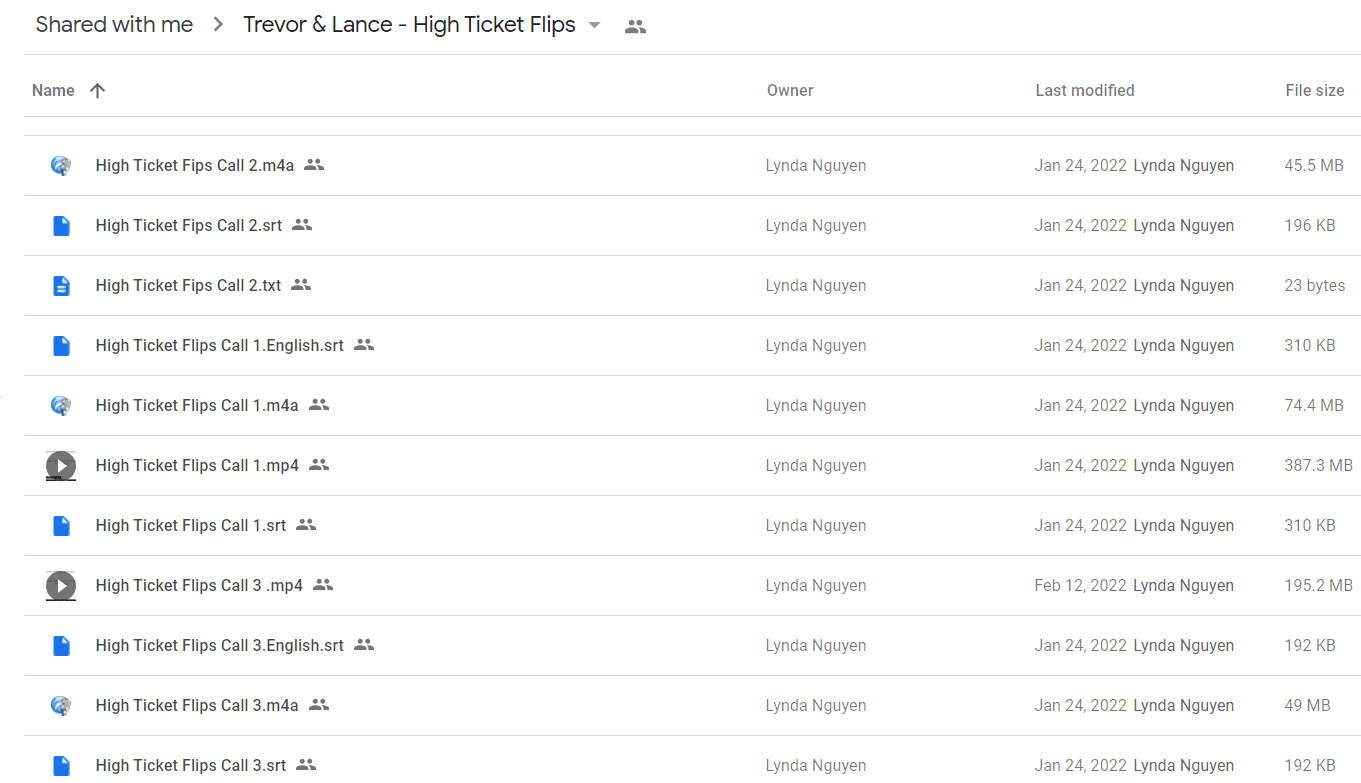
Task: Select the High Ticket Flips Call 3.English.srt row
Action: [x=692, y=646]
